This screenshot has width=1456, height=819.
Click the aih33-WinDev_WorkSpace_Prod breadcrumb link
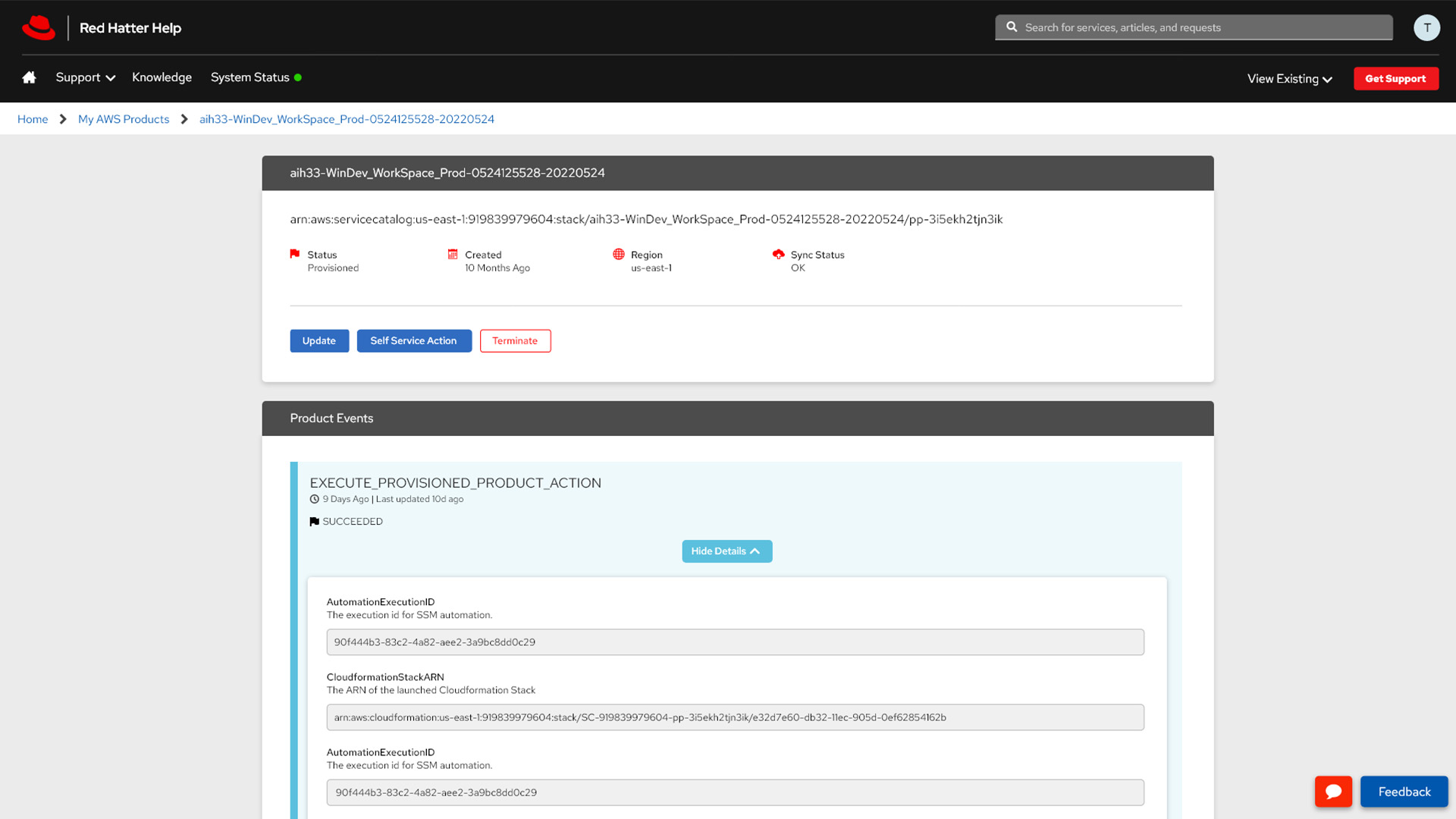point(347,119)
